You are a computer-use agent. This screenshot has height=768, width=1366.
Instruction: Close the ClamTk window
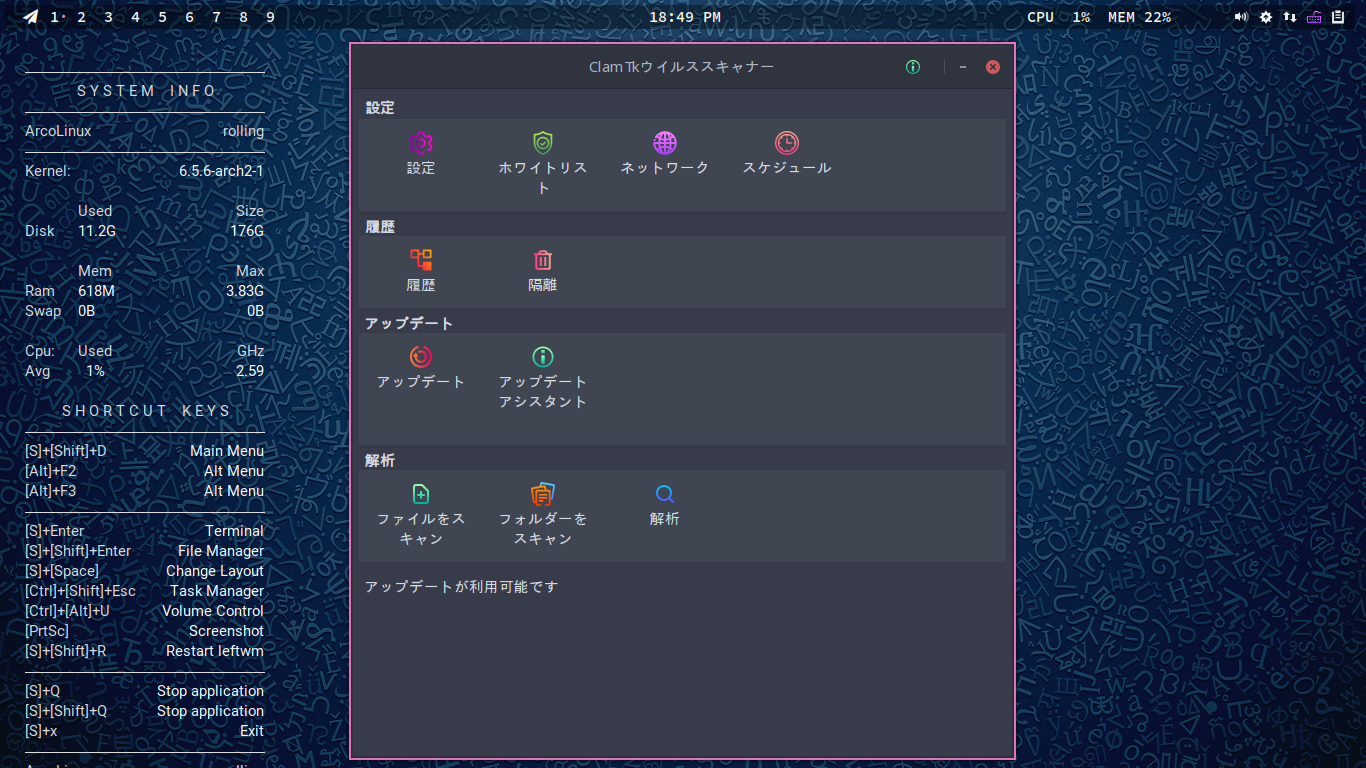tap(993, 67)
